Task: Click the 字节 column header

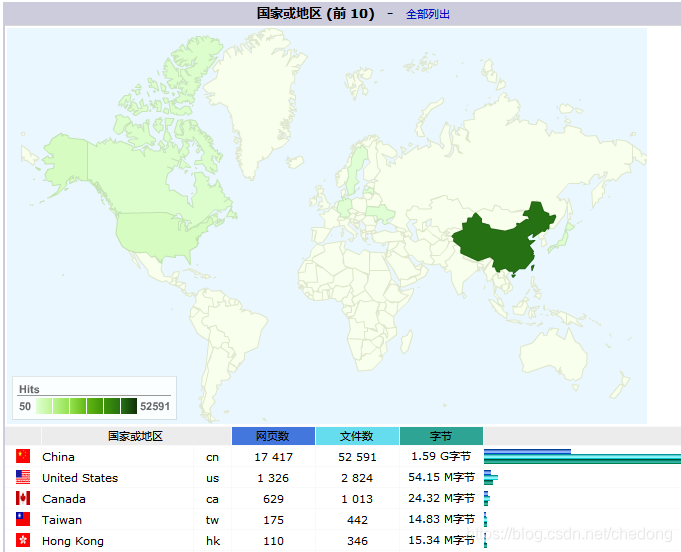Action: point(441,436)
